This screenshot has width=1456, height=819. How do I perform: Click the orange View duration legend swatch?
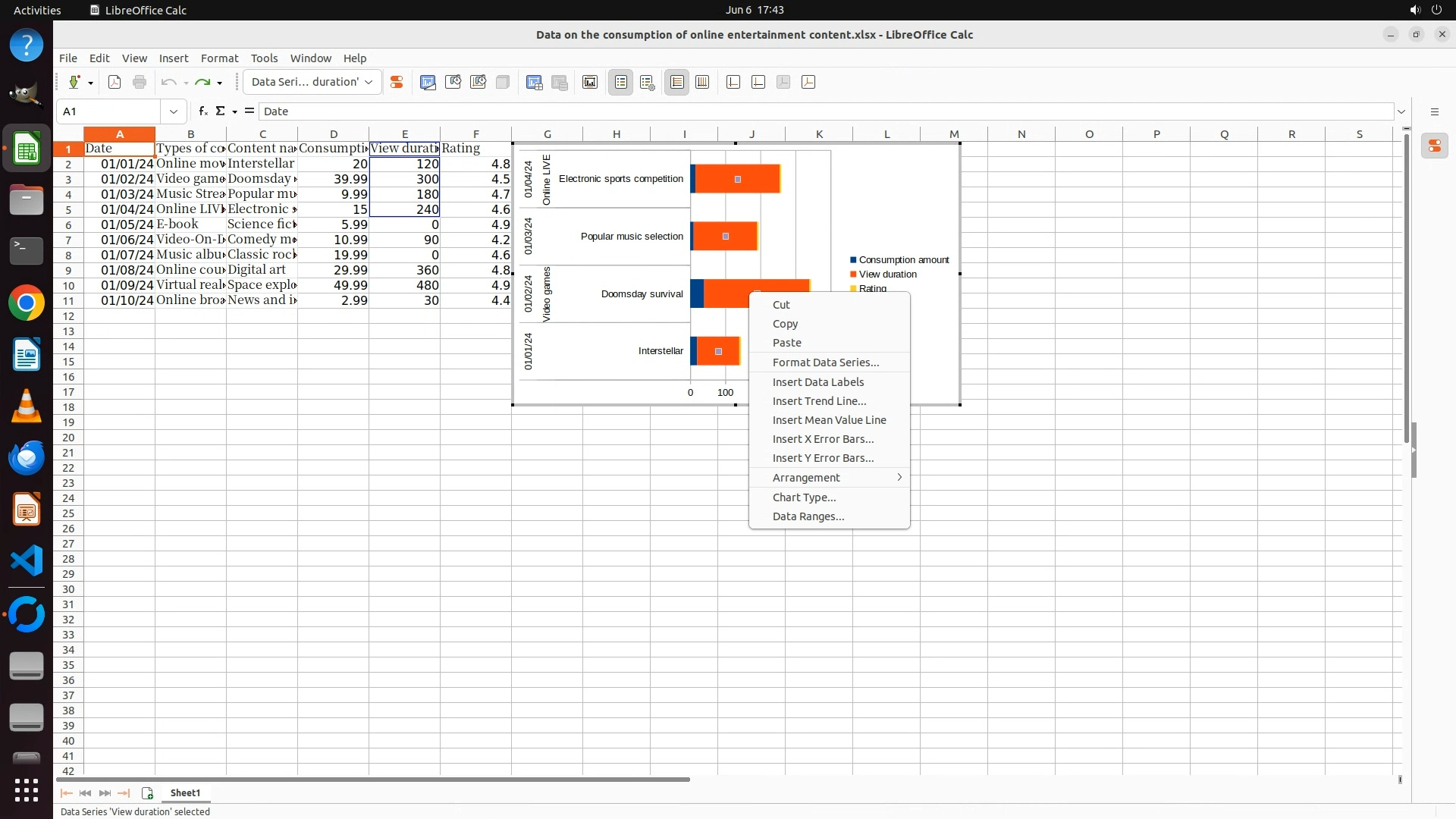(853, 275)
